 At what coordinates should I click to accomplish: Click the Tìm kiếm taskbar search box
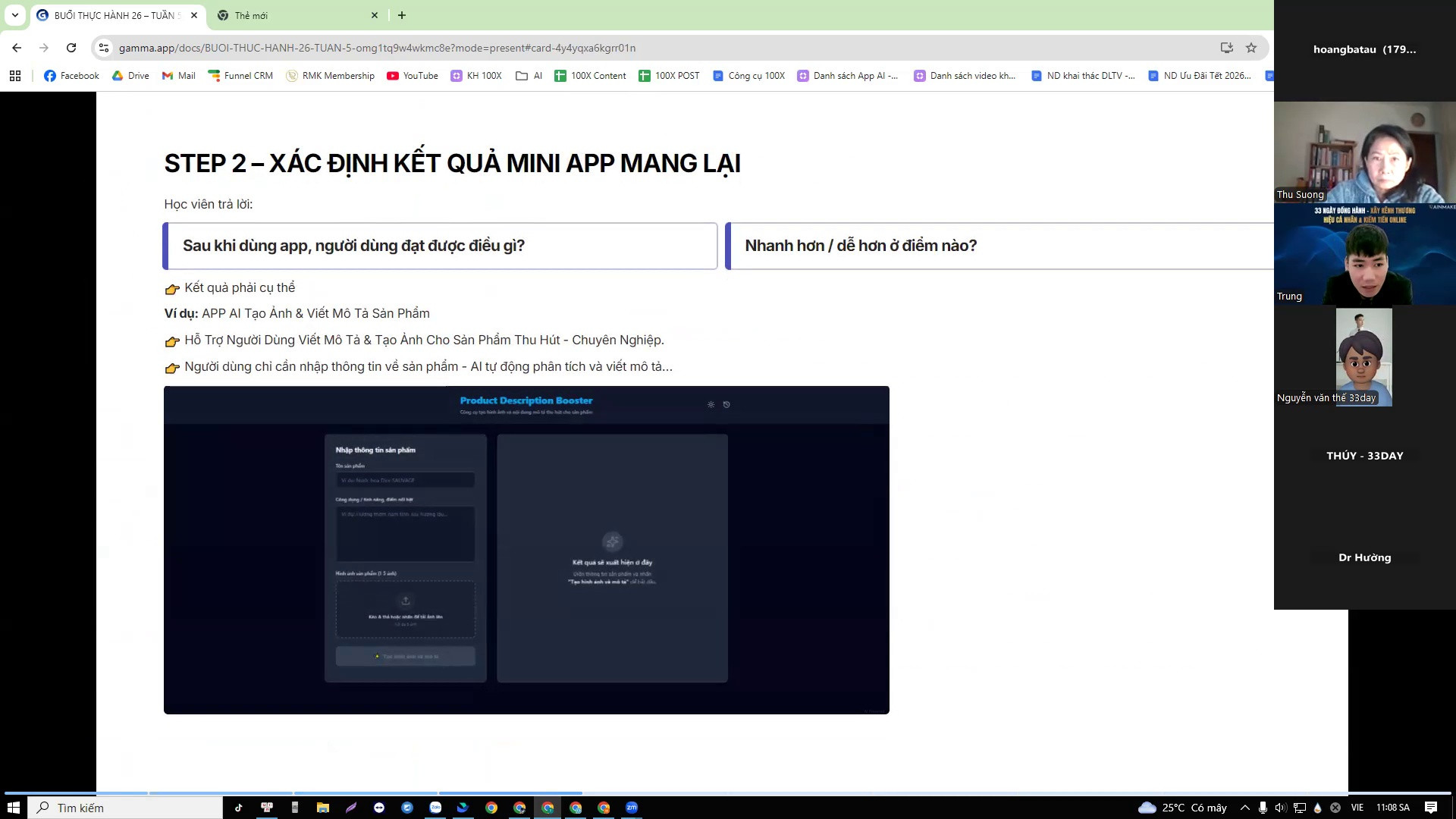[126, 808]
